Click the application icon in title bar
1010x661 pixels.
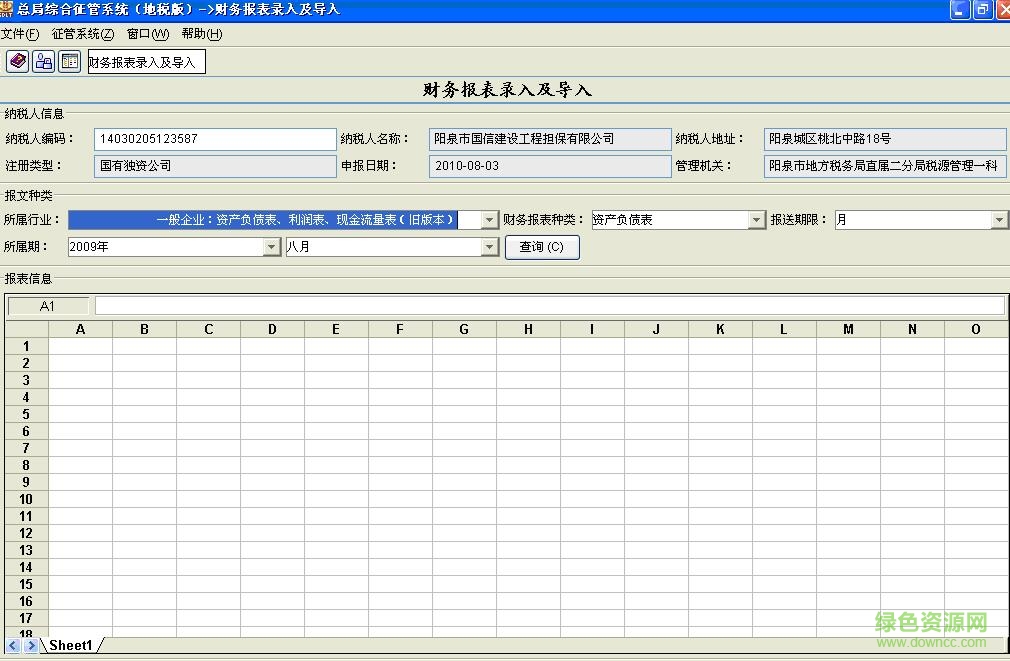[8, 9]
